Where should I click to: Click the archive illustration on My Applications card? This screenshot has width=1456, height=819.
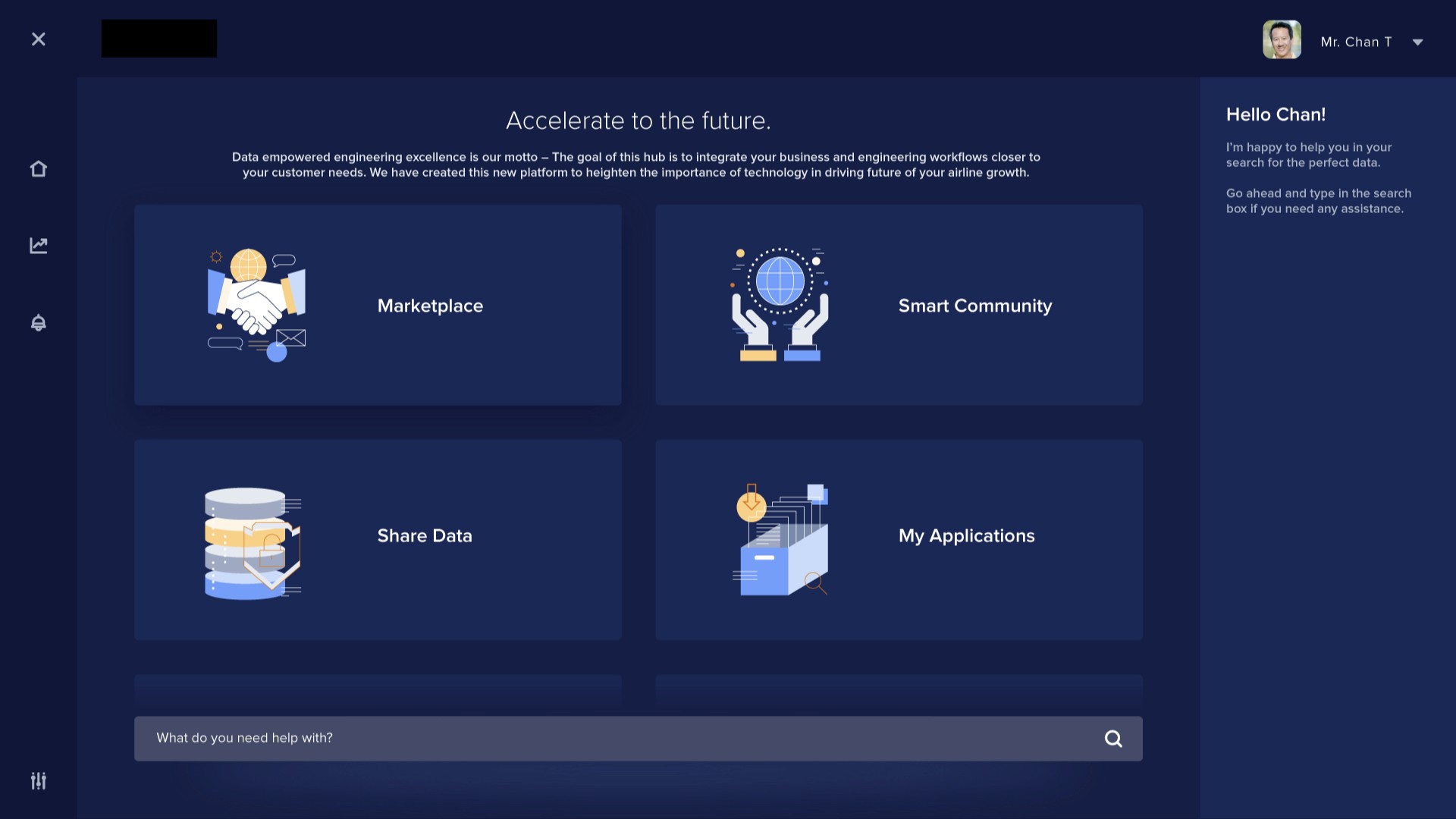[x=781, y=540]
